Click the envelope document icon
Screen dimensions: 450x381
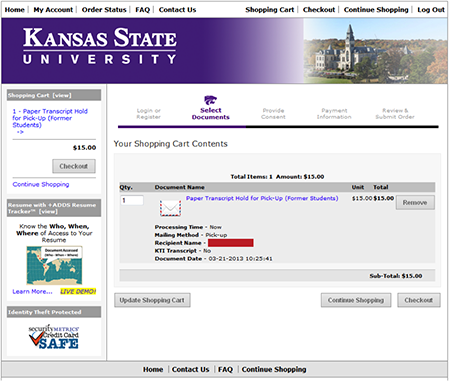pyautogui.click(x=170, y=208)
